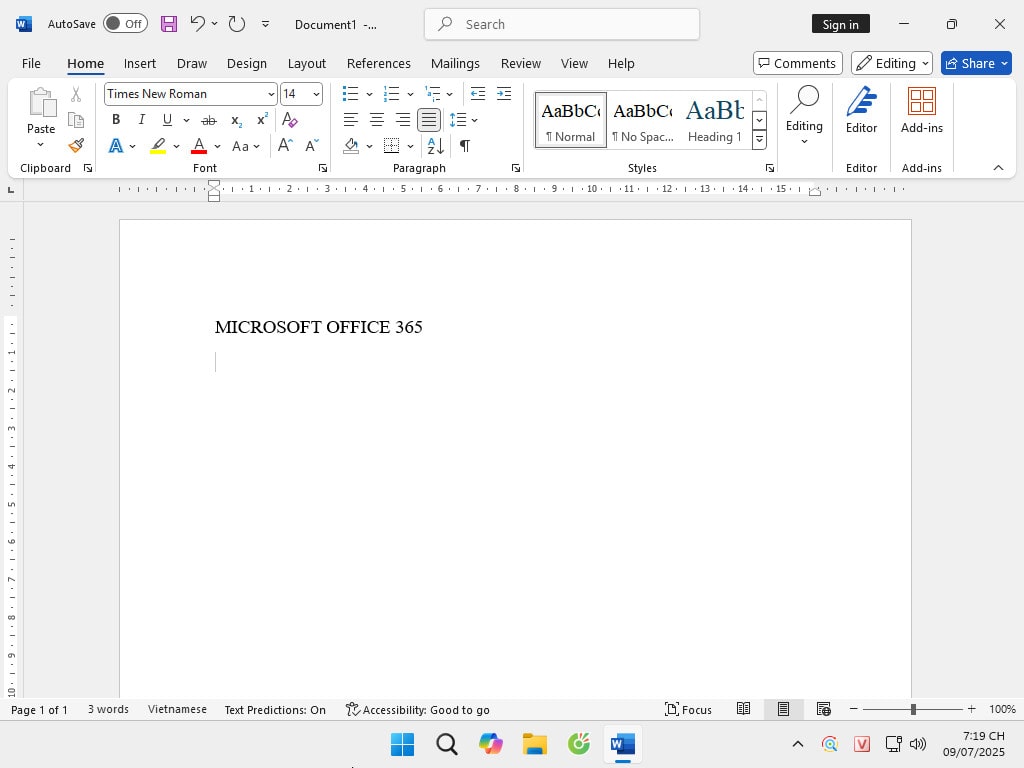Undo the last action
Image resolution: width=1024 pixels, height=768 pixels.
tap(198, 24)
